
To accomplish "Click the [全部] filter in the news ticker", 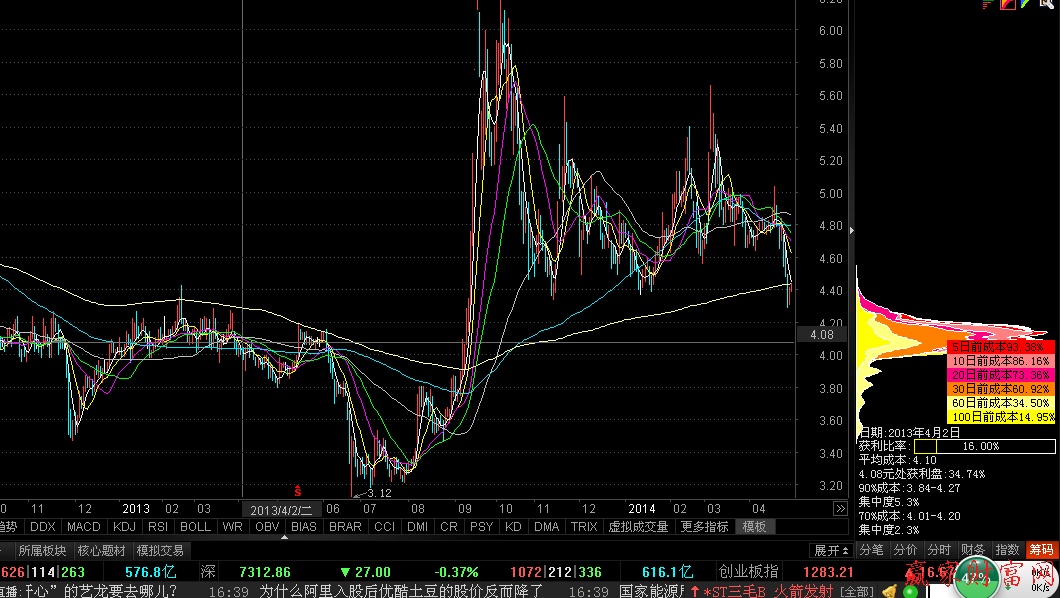I will pyautogui.click(x=856, y=591).
